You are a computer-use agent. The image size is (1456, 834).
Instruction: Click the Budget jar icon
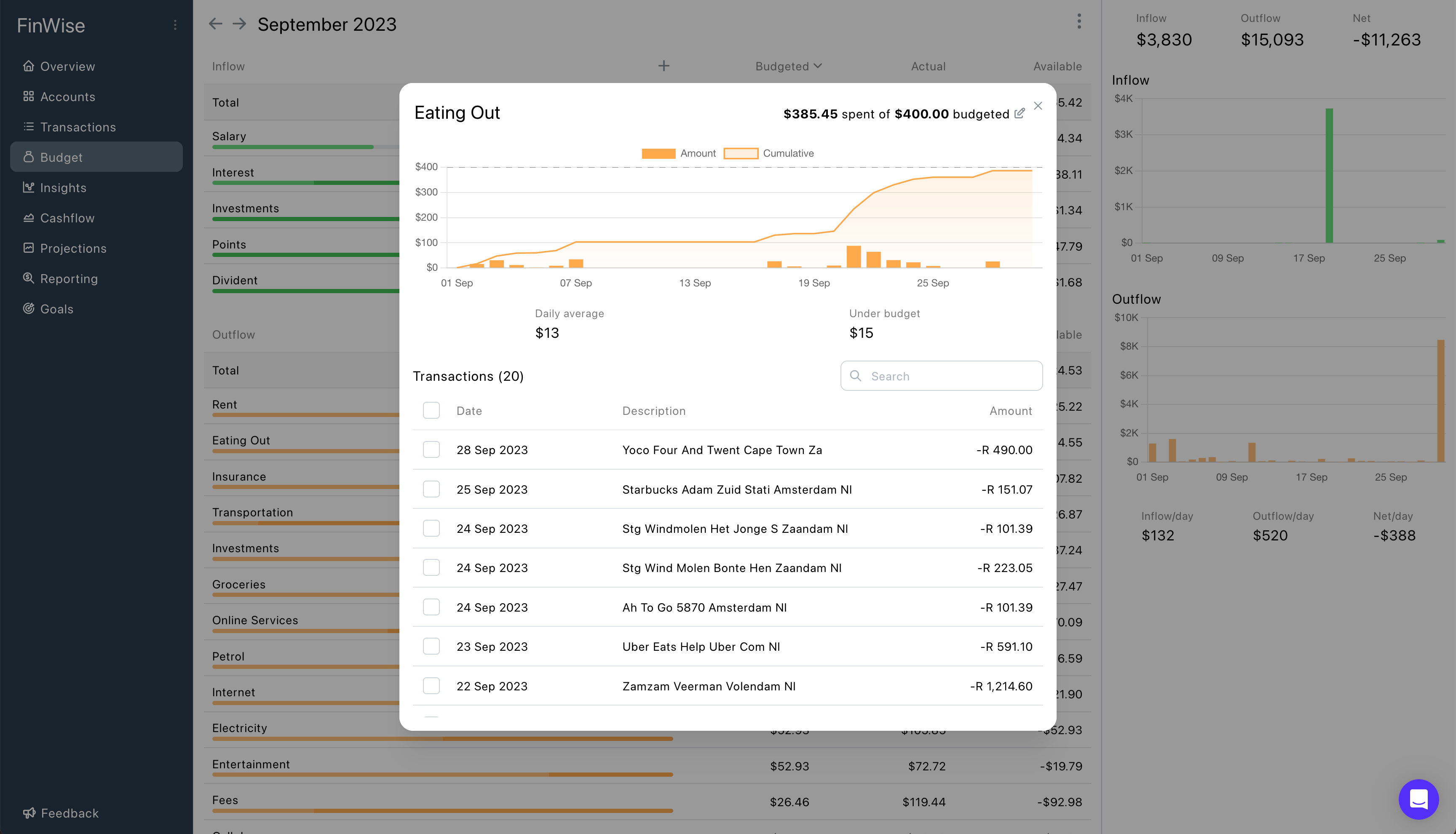pos(29,157)
